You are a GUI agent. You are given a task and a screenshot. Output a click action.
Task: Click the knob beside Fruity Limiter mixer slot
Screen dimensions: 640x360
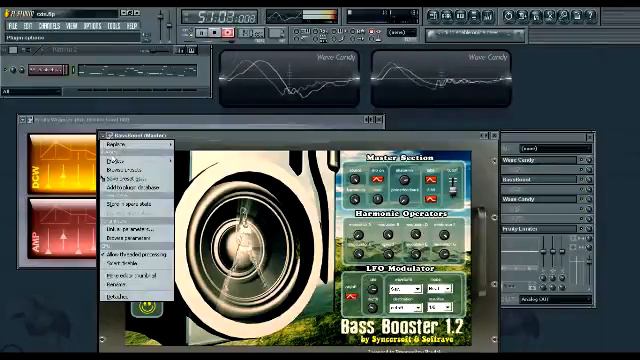click(589, 229)
